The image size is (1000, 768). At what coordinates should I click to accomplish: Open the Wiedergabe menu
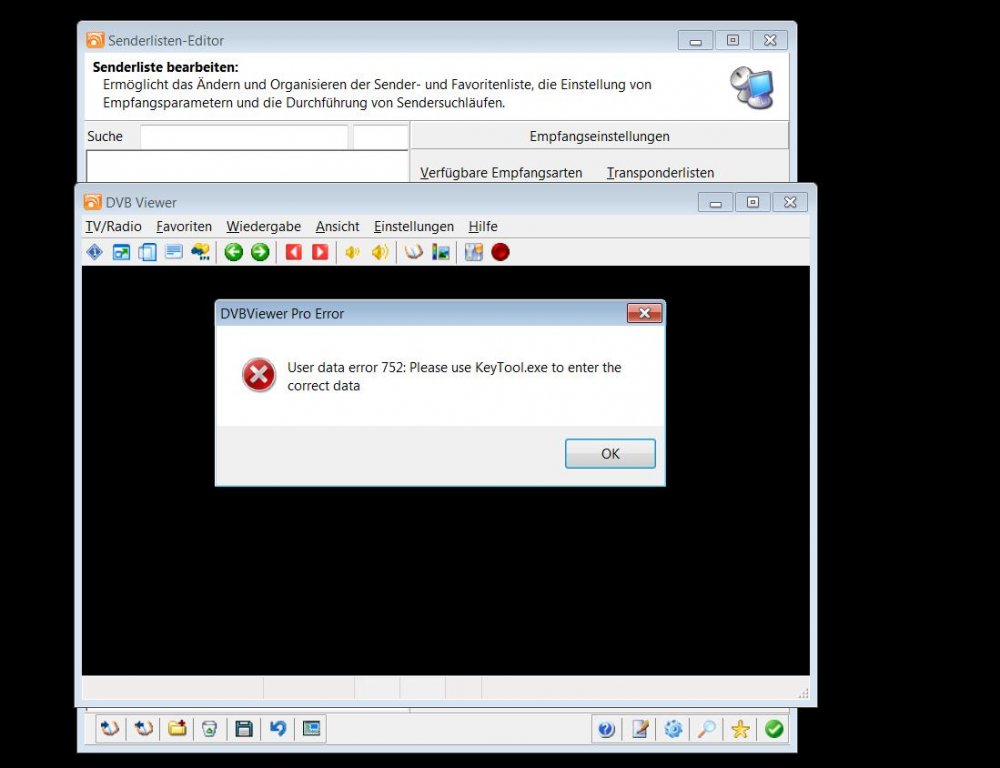coord(263,226)
